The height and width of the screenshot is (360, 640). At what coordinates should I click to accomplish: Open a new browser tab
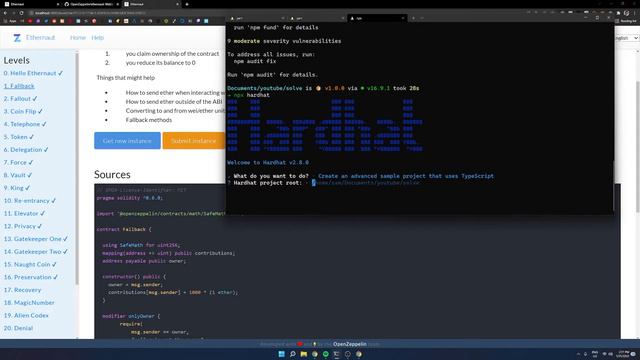[187, 4]
